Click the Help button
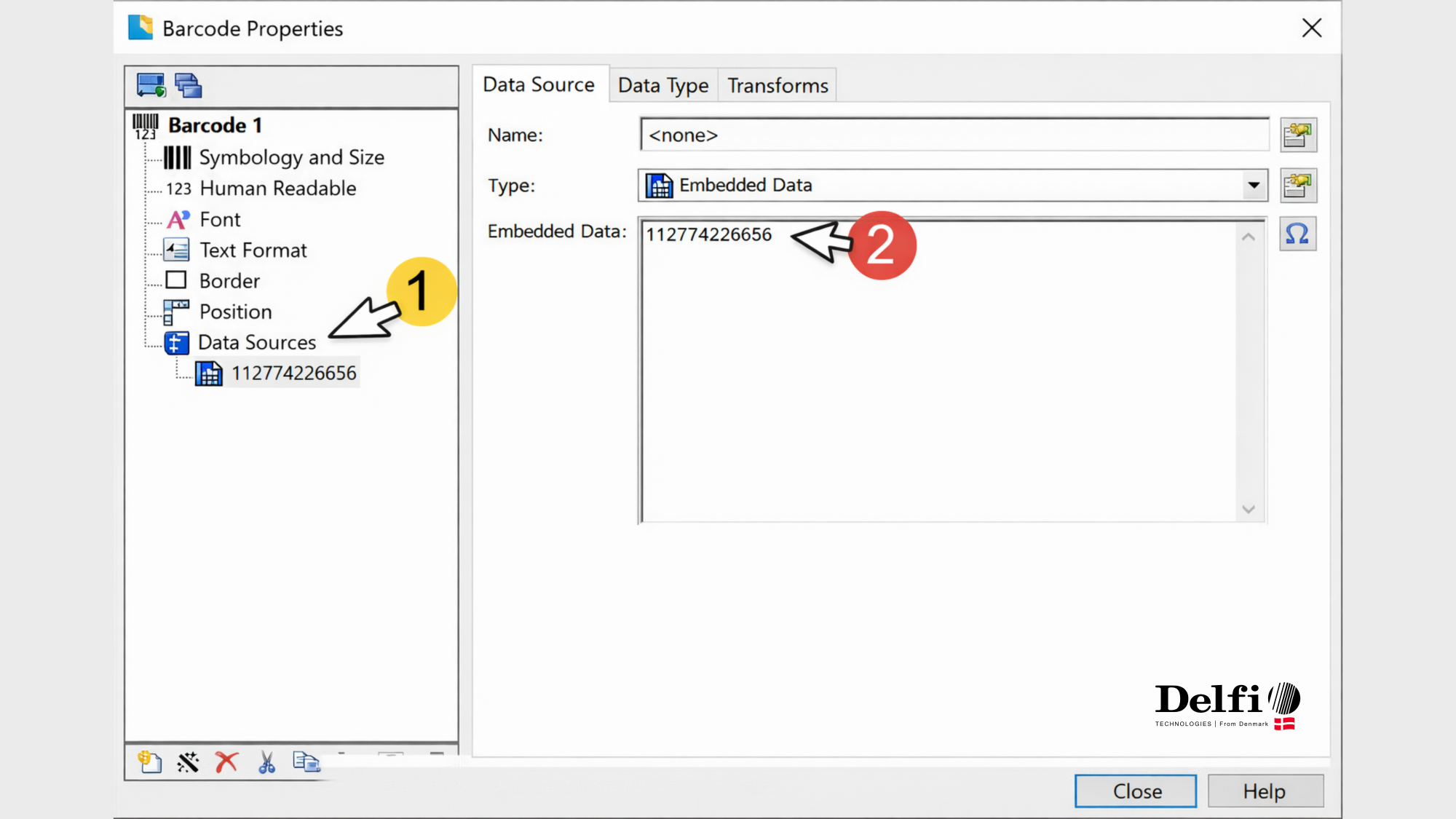This screenshot has width=1456, height=819. (1265, 791)
